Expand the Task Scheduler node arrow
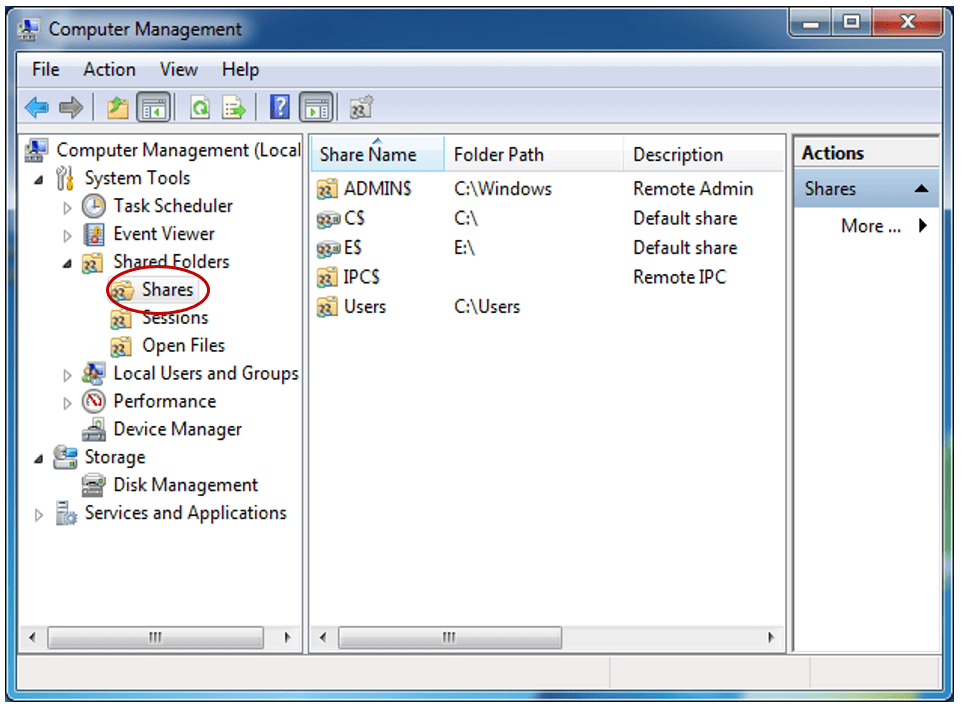The height and width of the screenshot is (707, 962). [67, 207]
